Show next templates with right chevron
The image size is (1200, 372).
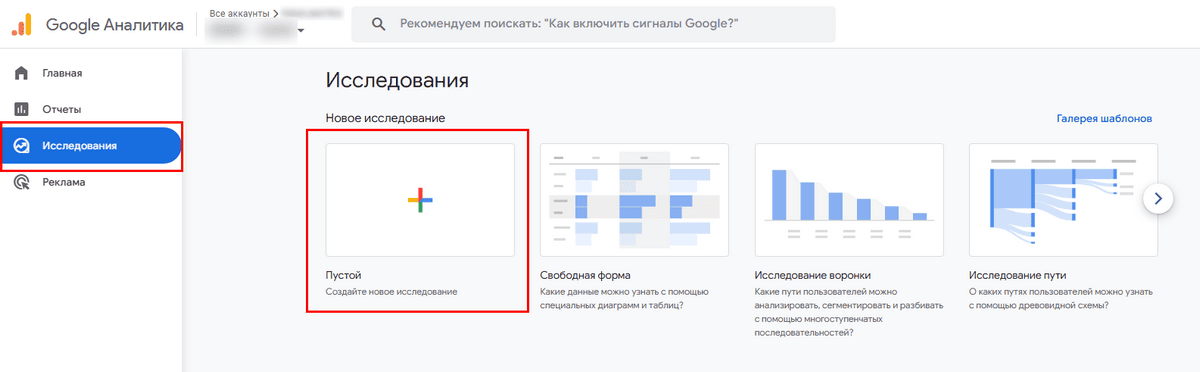[x=1158, y=199]
